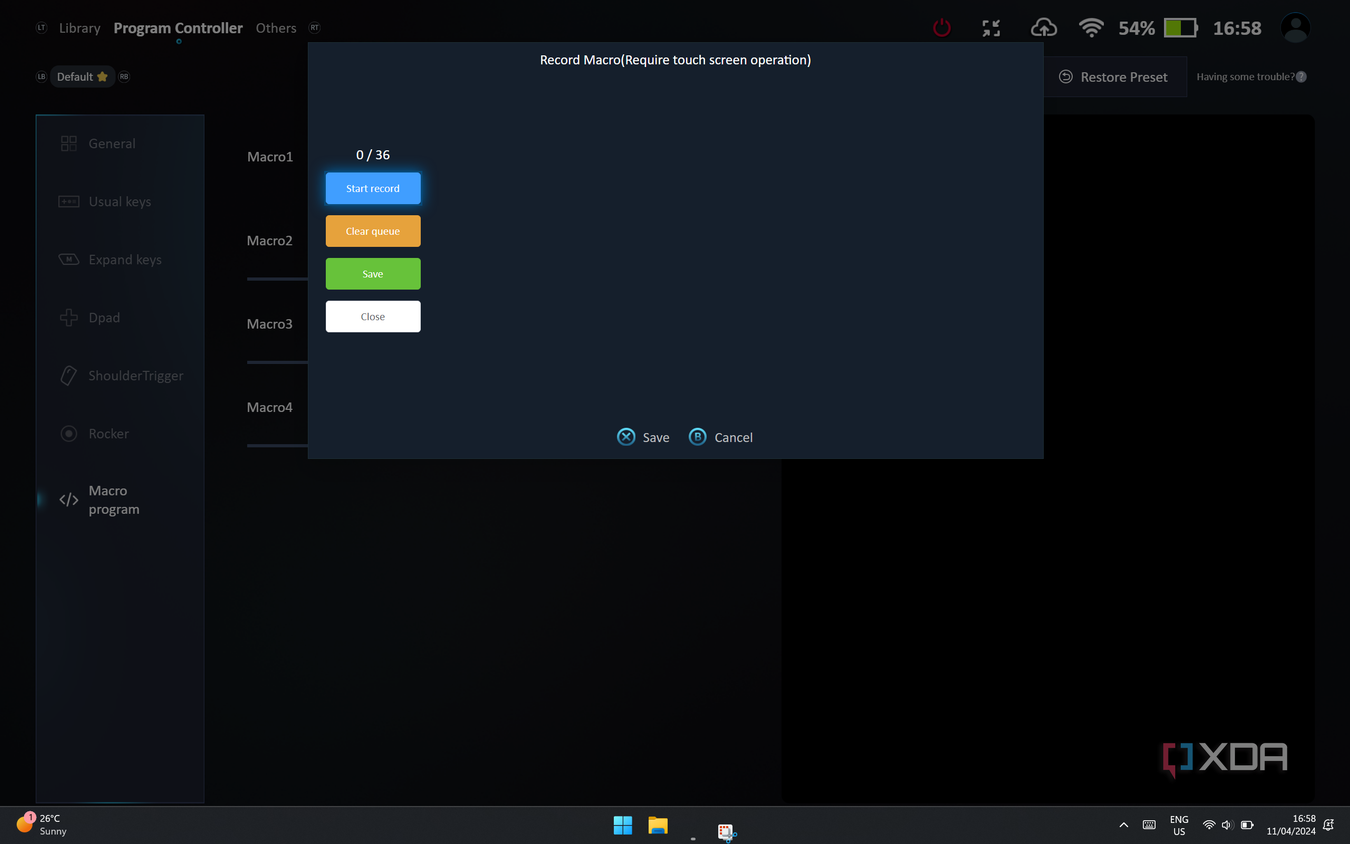Select the Macro program section
The image size is (1350, 844).
[x=120, y=500]
